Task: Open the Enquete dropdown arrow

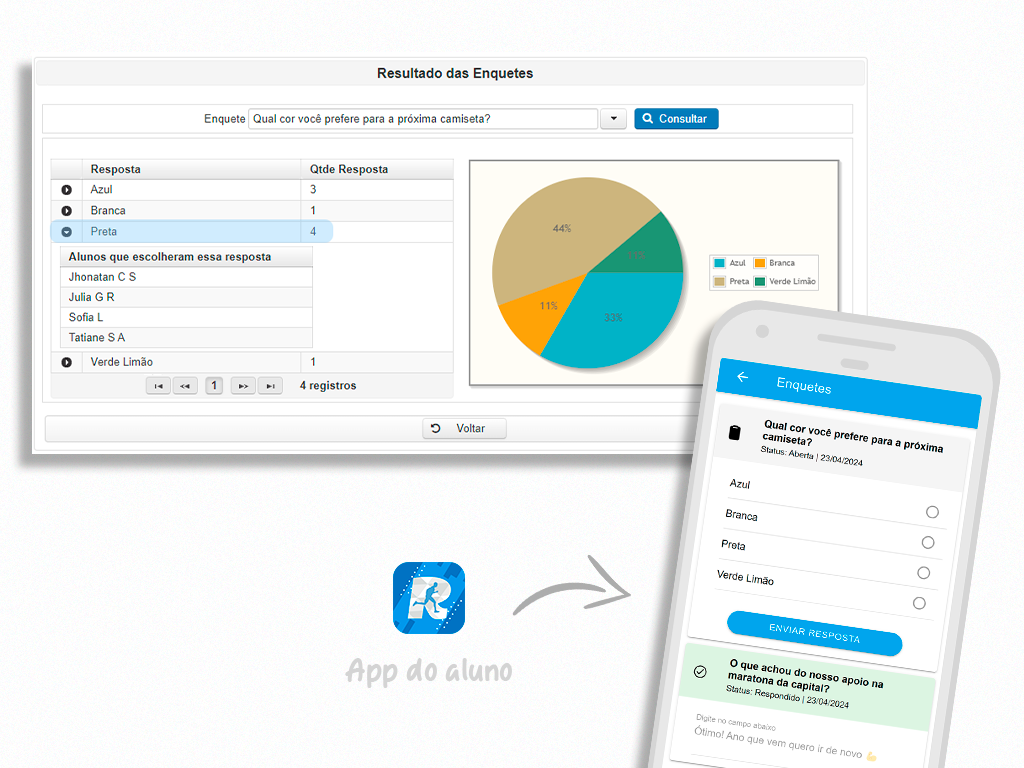Action: pos(613,119)
